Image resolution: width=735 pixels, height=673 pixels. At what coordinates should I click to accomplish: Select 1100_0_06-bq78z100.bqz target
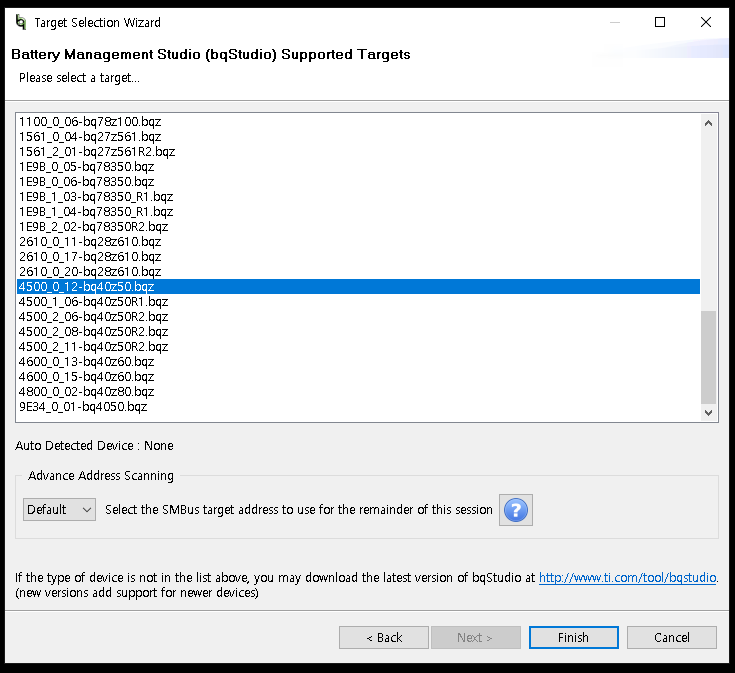click(359, 122)
